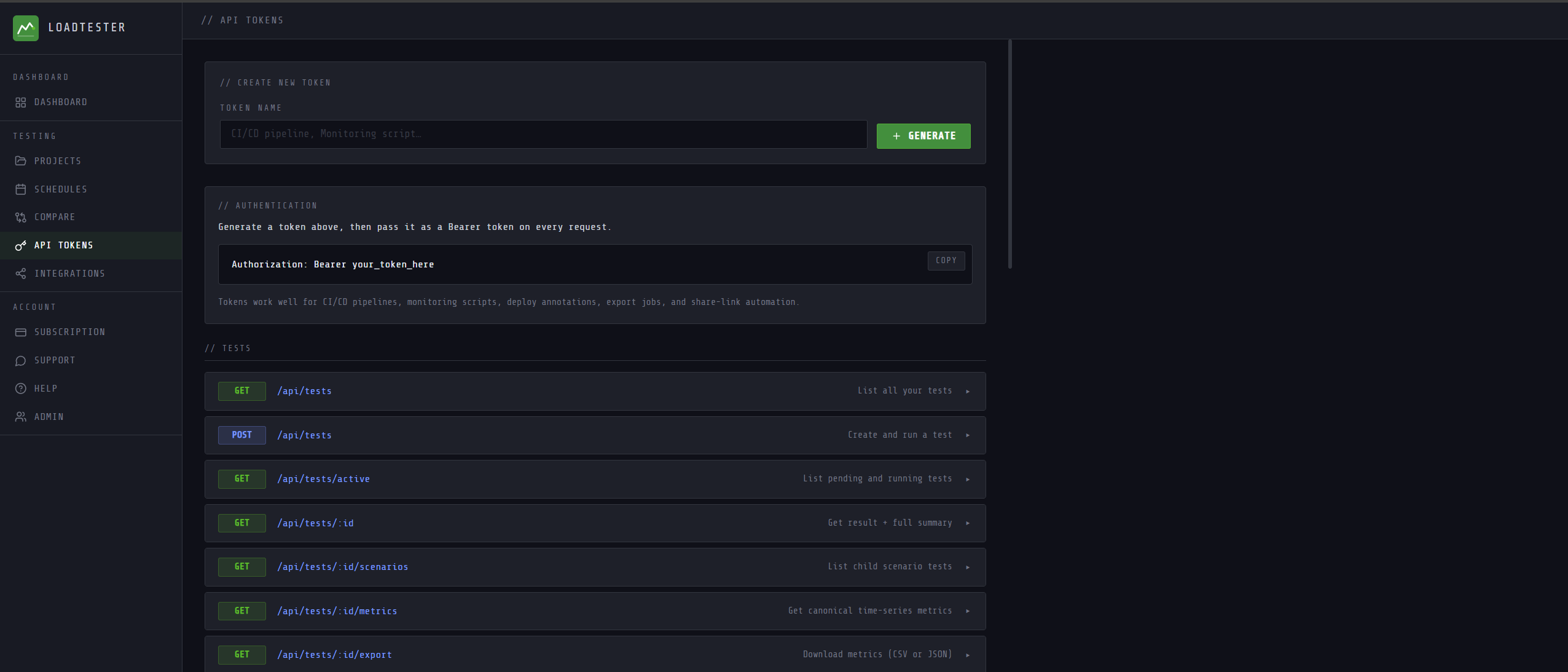Open Integrations via the share-node icon

click(21, 273)
